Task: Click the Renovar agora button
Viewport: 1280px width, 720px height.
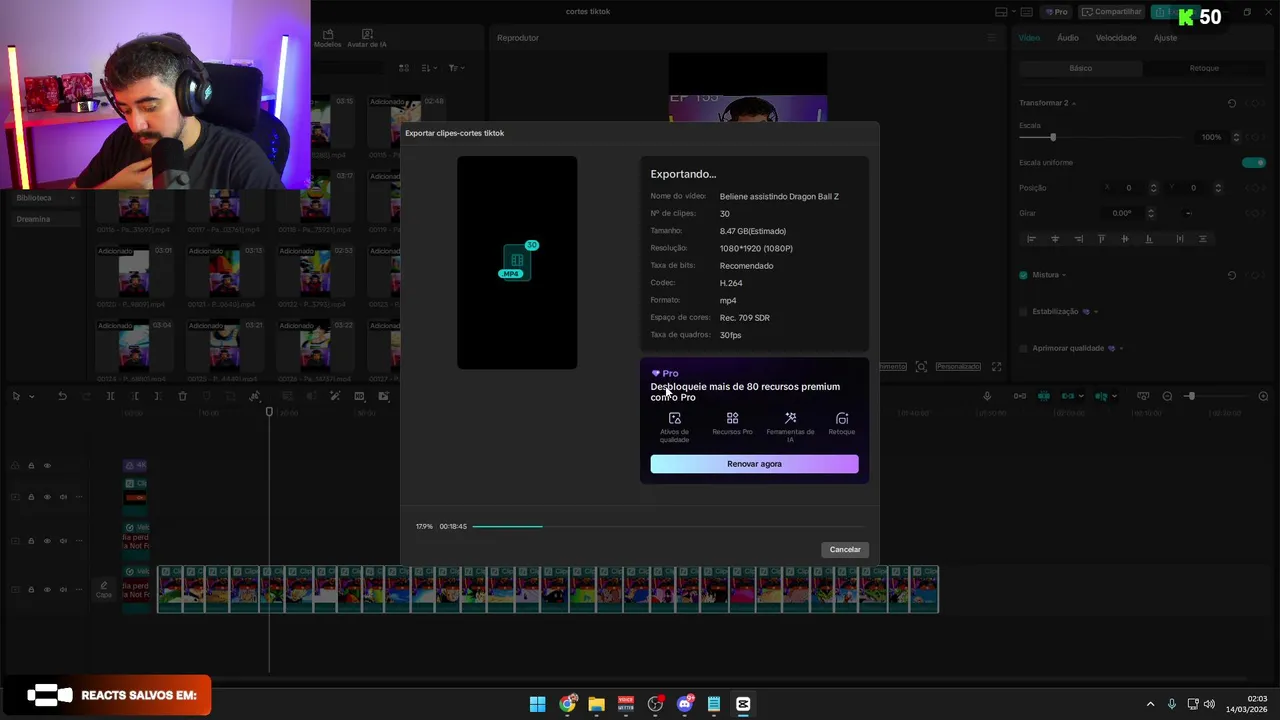Action: click(x=754, y=464)
